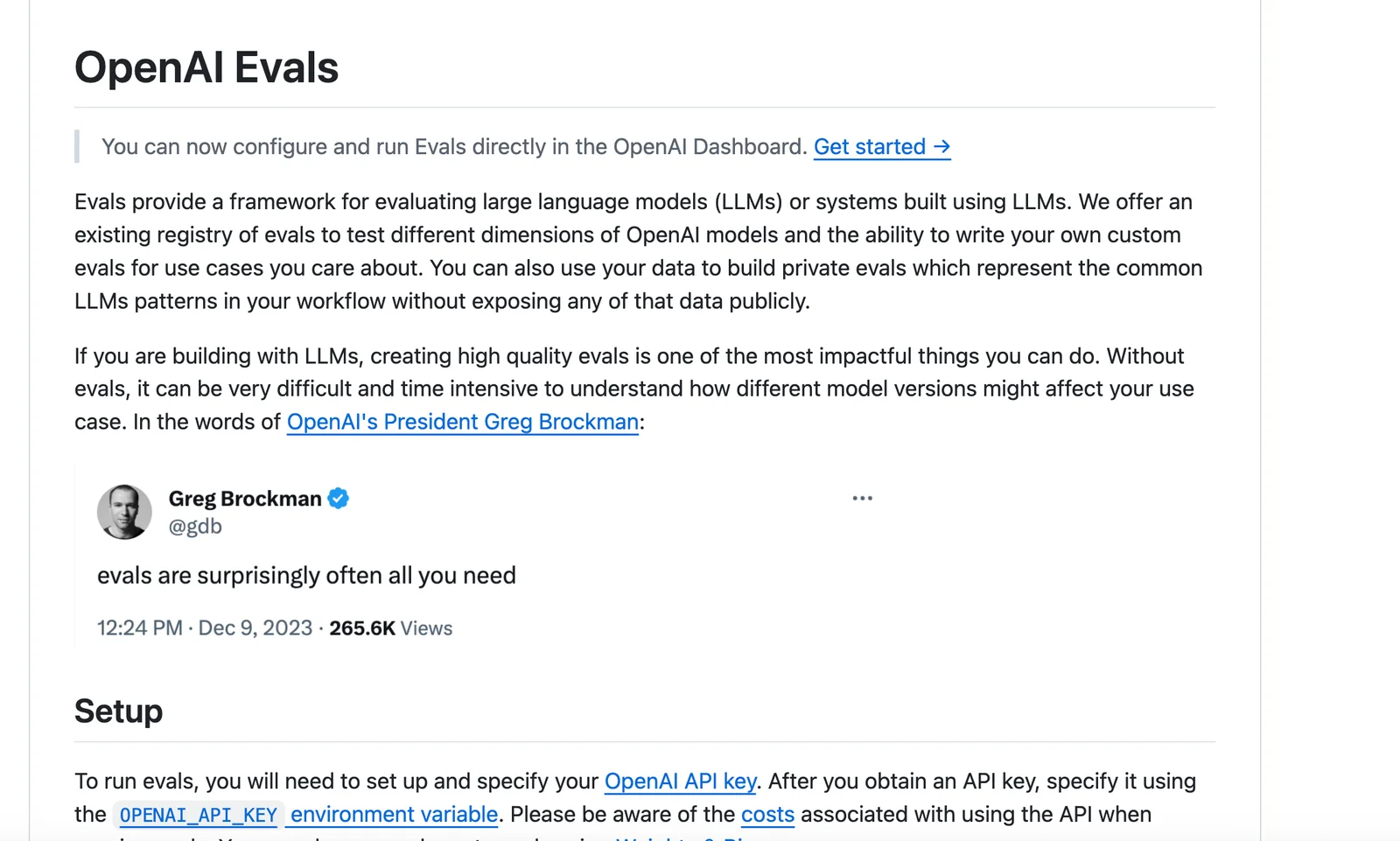The width and height of the screenshot is (1400, 841).
Task: Open the tweet's three-dot more menu
Action: pos(862,499)
